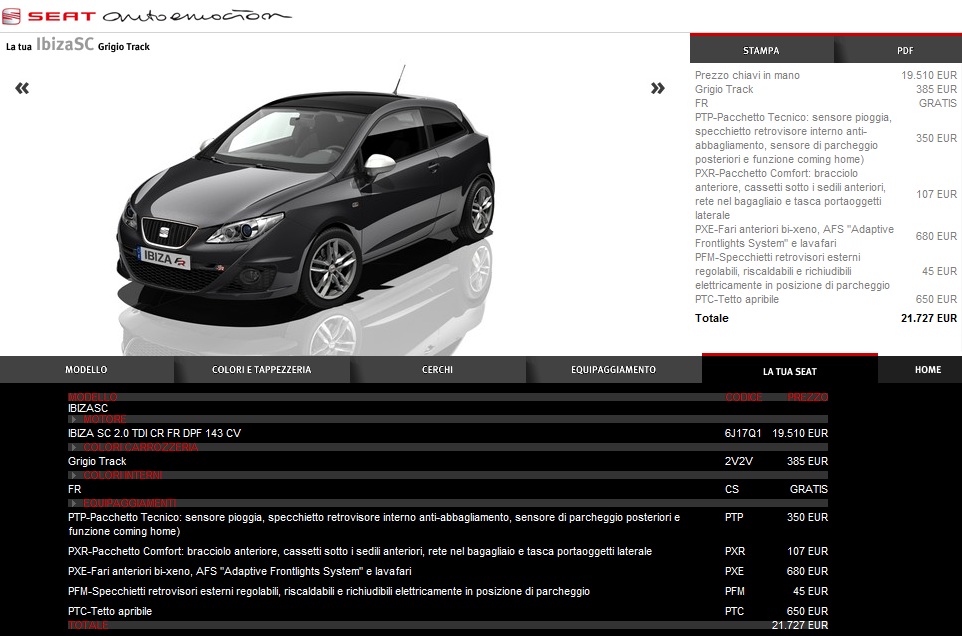962x636 pixels.
Task: Switch to the MODELLO tab
Action: [87, 370]
